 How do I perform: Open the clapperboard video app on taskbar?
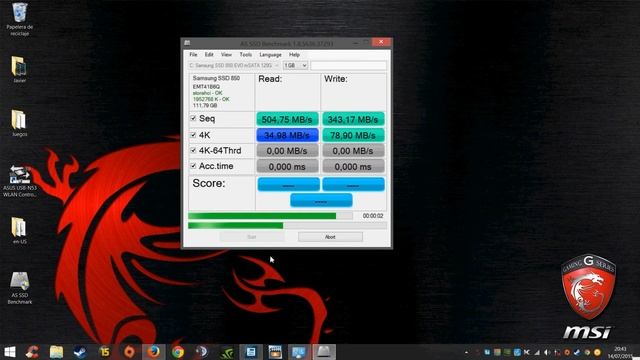coord(275,352)
